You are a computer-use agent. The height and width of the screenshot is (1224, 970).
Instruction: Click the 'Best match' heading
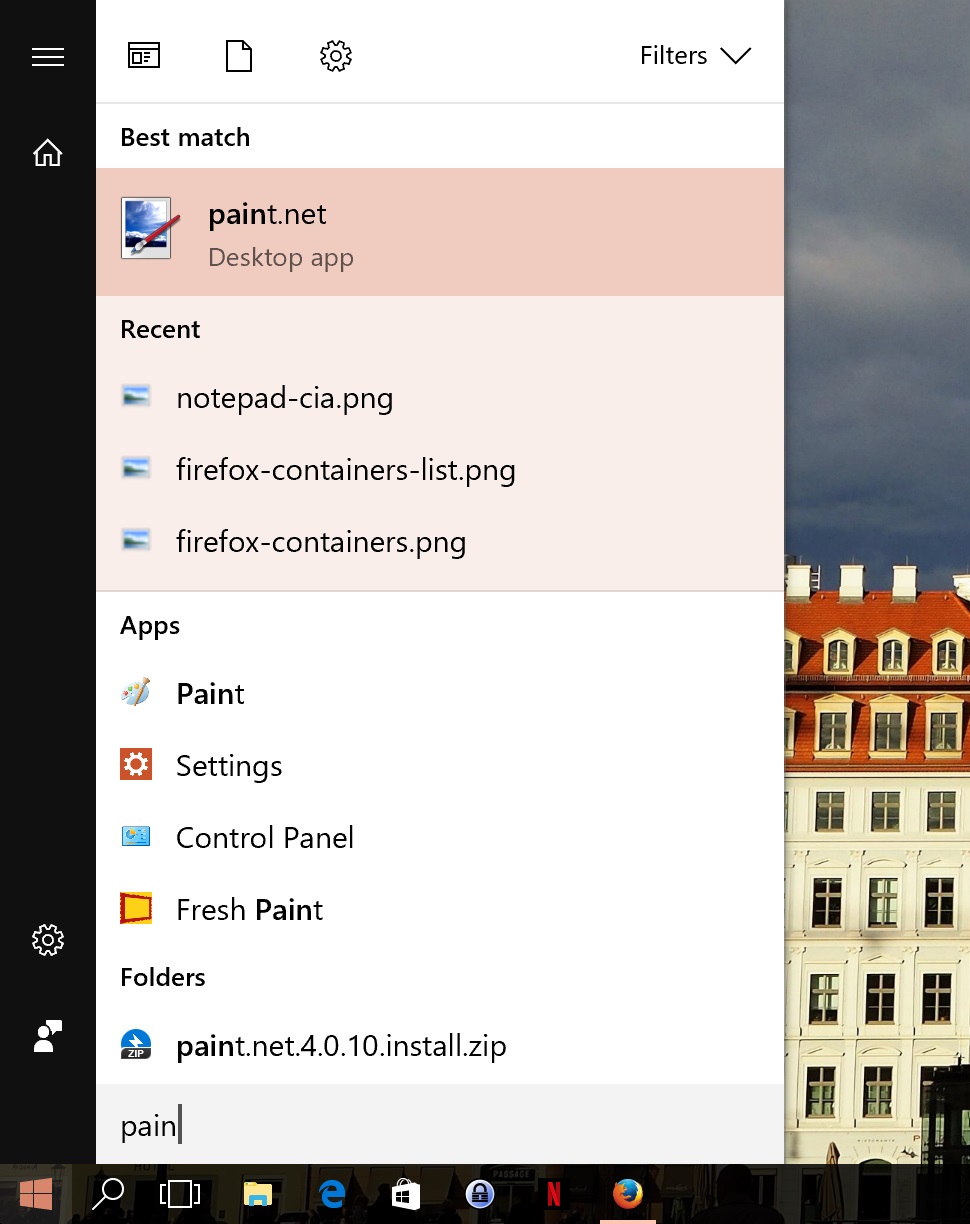185,138
